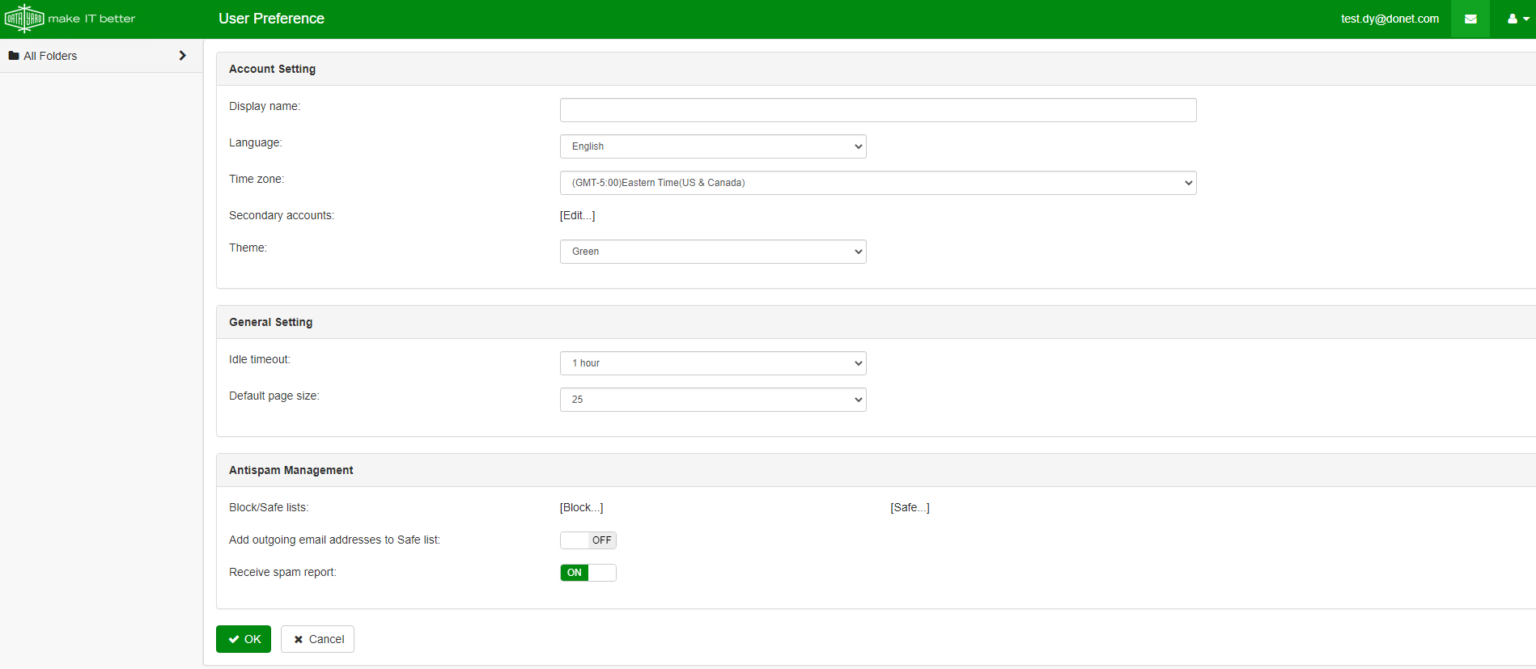Open the Block list link
The width and height of the screenshot is (1536, 669).
point(581,508)
